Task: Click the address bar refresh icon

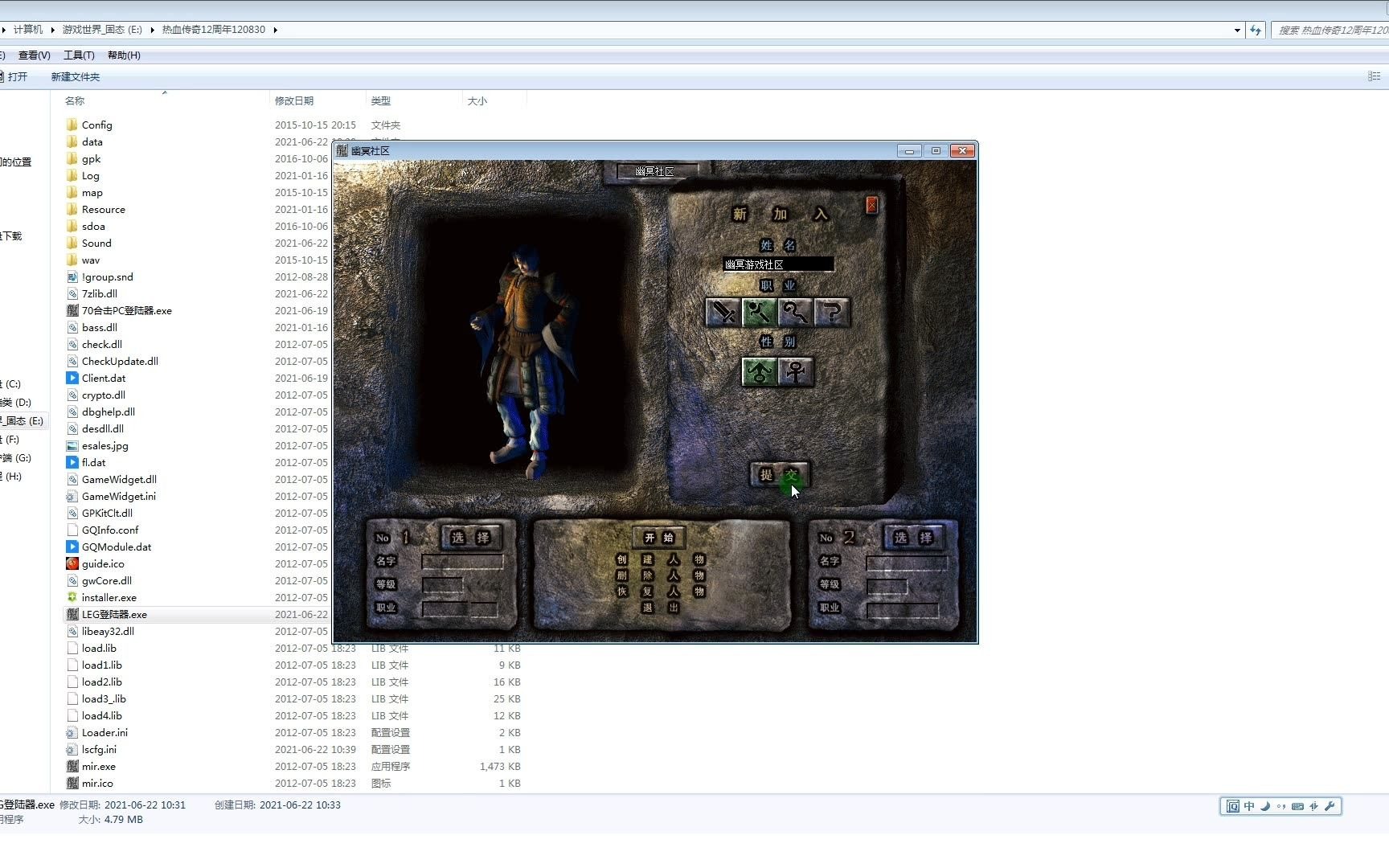Action: 1256,30
